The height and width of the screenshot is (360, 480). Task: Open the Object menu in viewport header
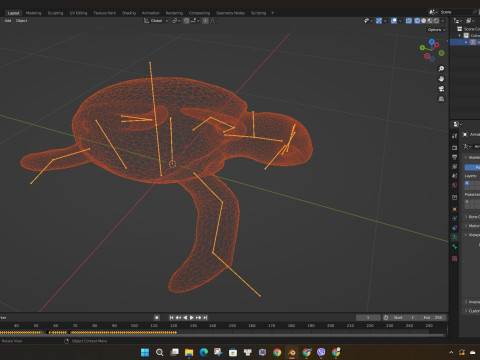[x=21, y=21]
